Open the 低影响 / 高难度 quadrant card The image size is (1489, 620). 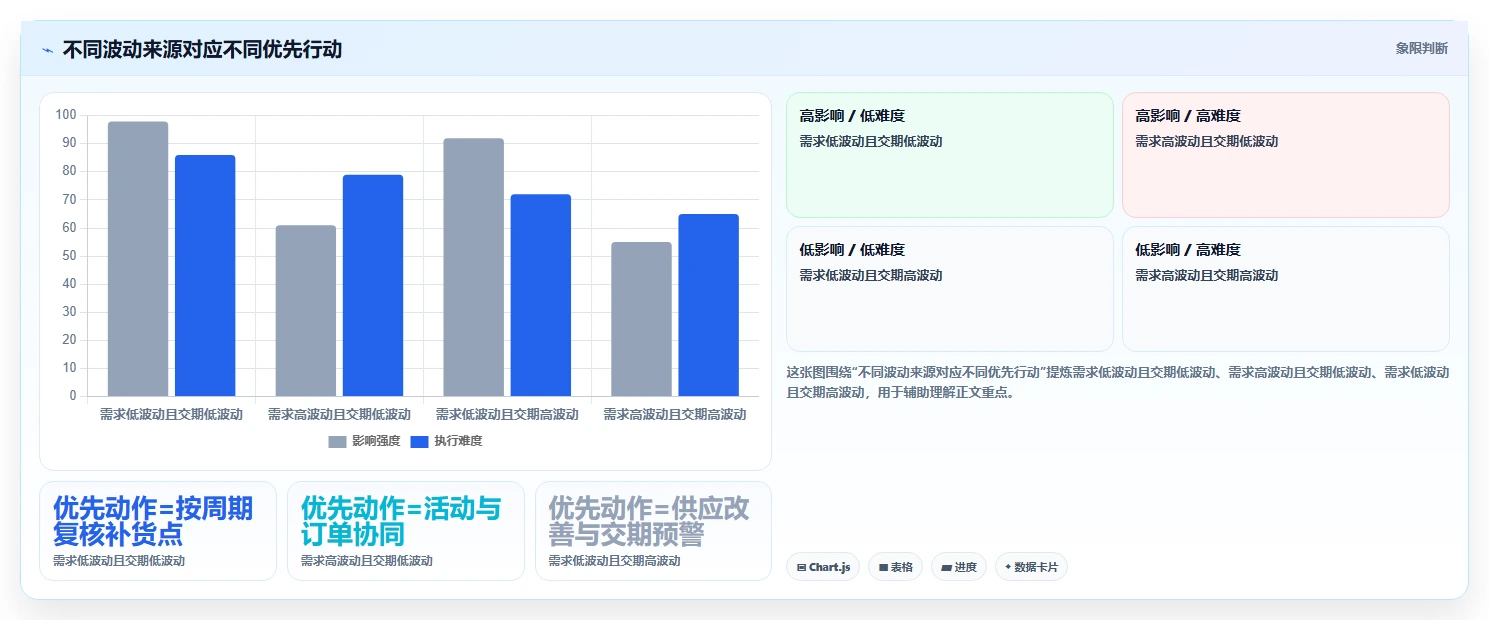1286,289
